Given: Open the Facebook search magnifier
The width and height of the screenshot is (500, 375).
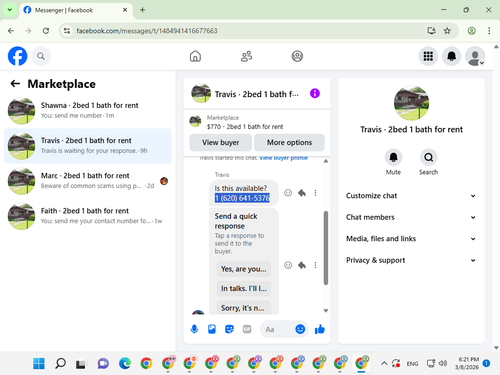Looking at the screenshot, I should 41,56.
